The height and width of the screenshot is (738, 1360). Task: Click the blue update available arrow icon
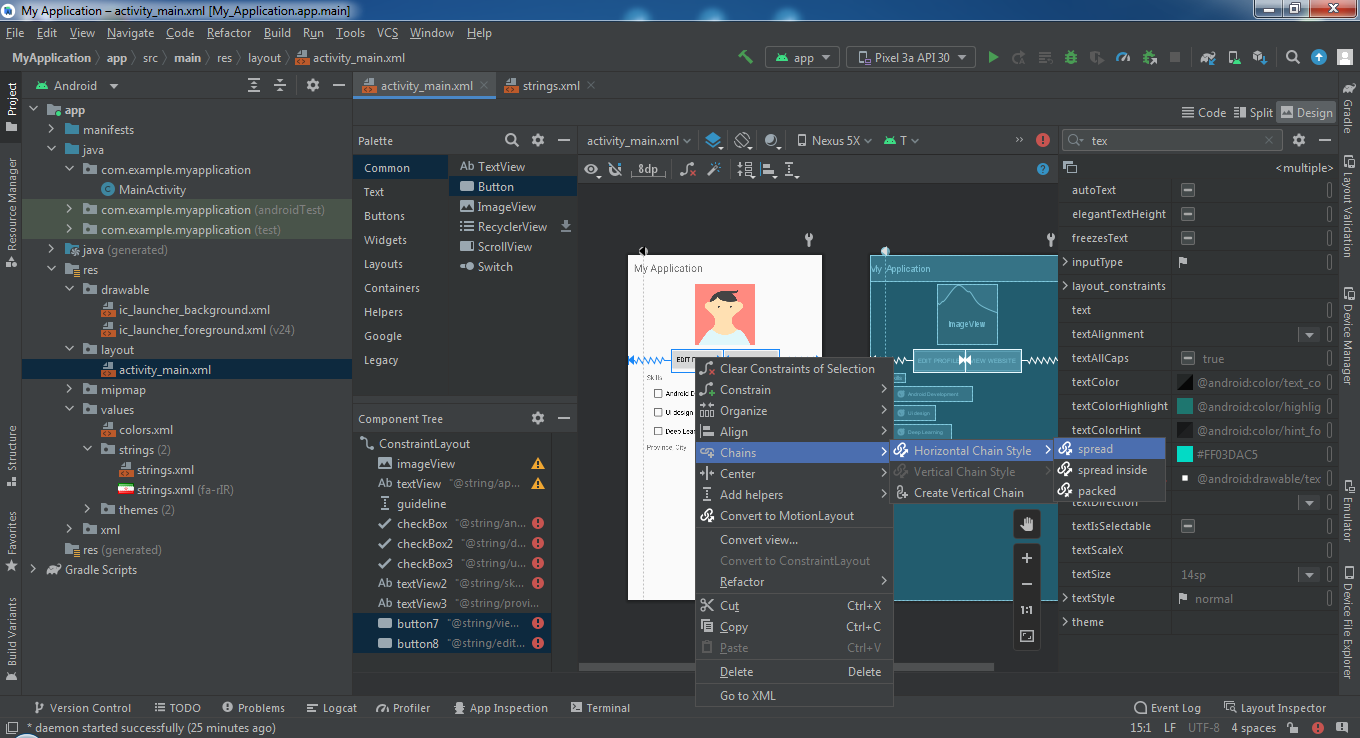coord(1320,57)
